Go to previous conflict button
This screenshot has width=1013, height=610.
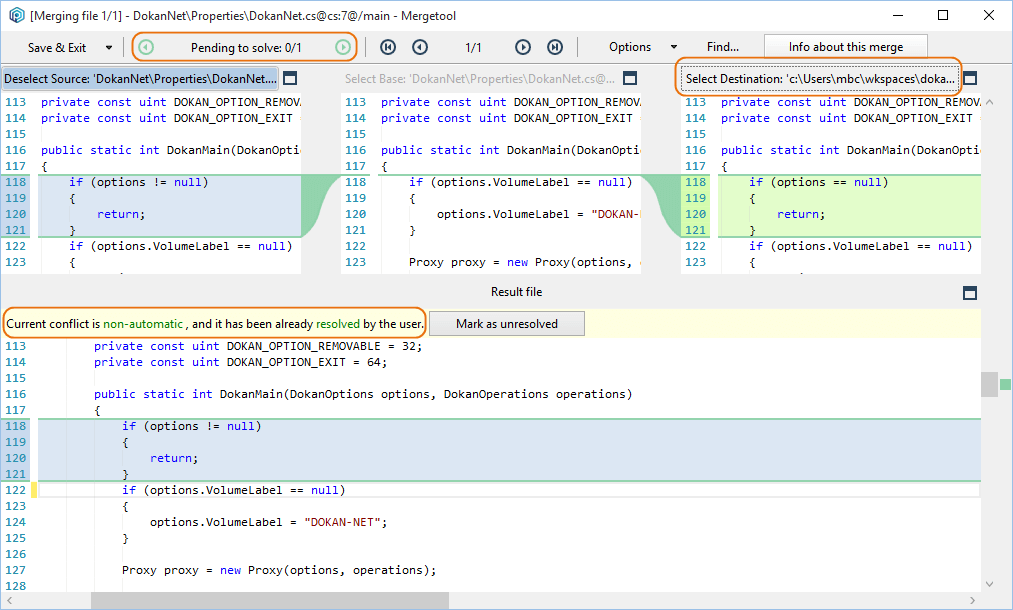(420, 47)
